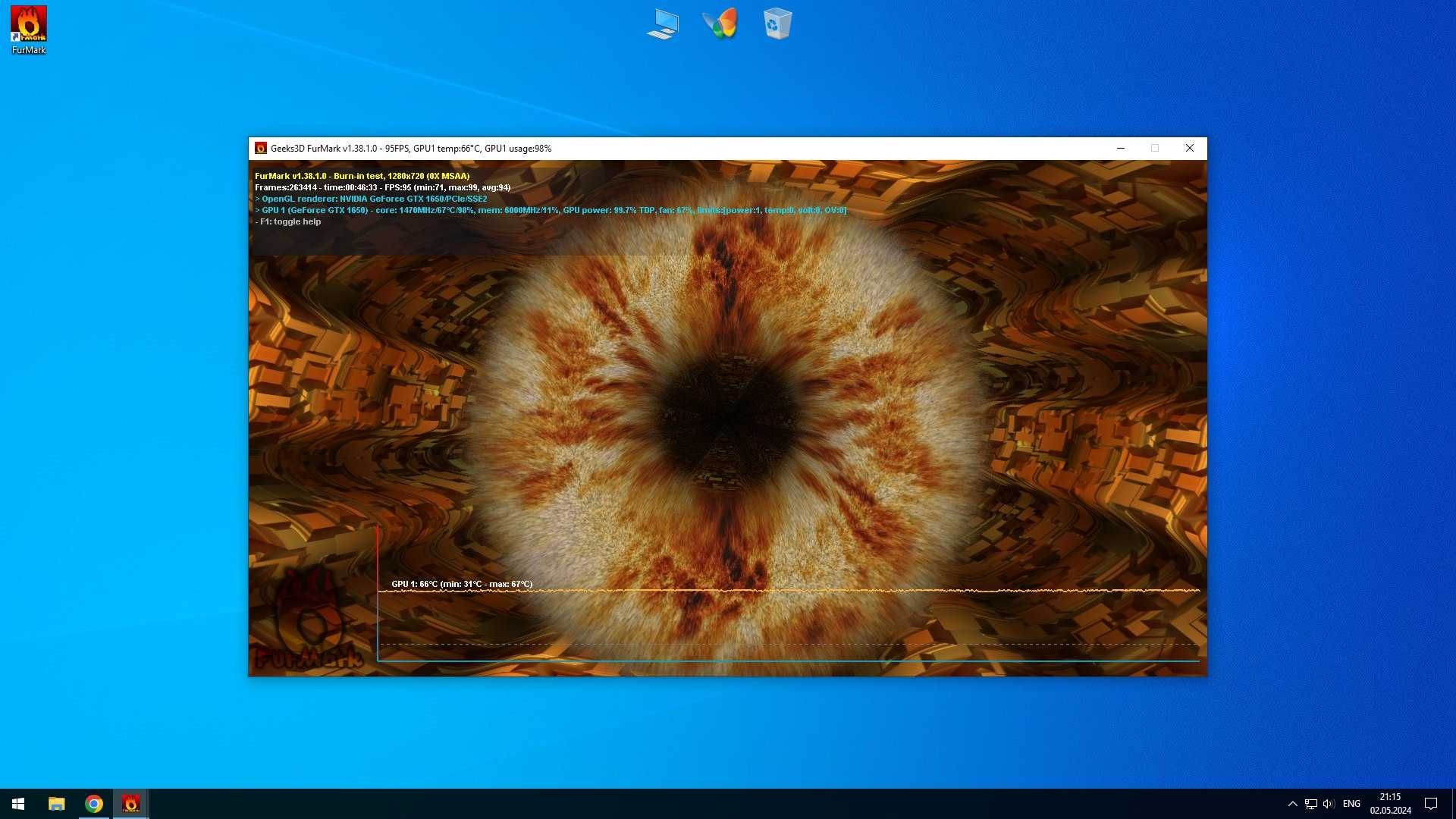Close the FurMark window
This screenshot has height=819, width=1456.
tap(1189, 149)
